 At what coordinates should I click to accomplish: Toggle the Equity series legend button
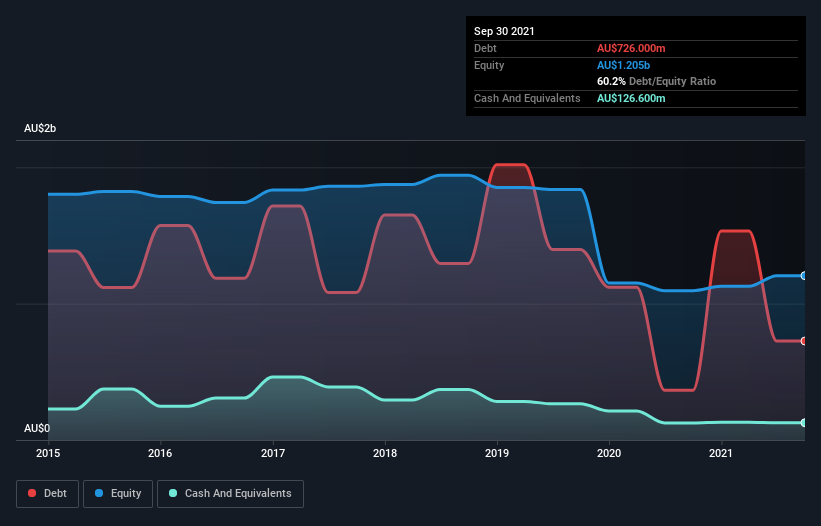click(118, 494)
